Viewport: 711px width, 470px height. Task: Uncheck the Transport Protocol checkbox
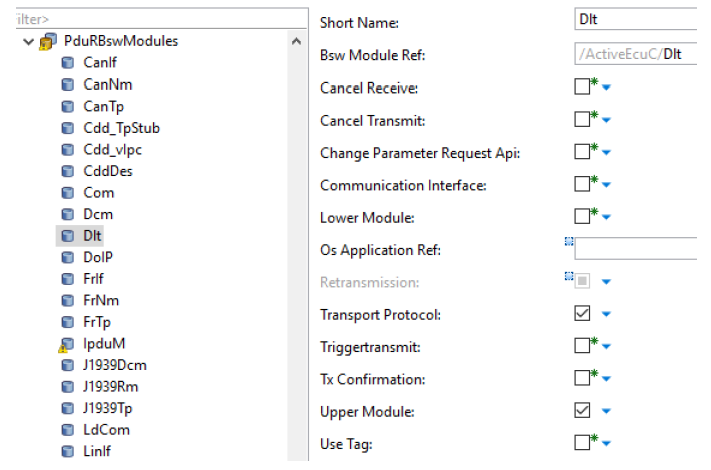[x=582, y=314]
